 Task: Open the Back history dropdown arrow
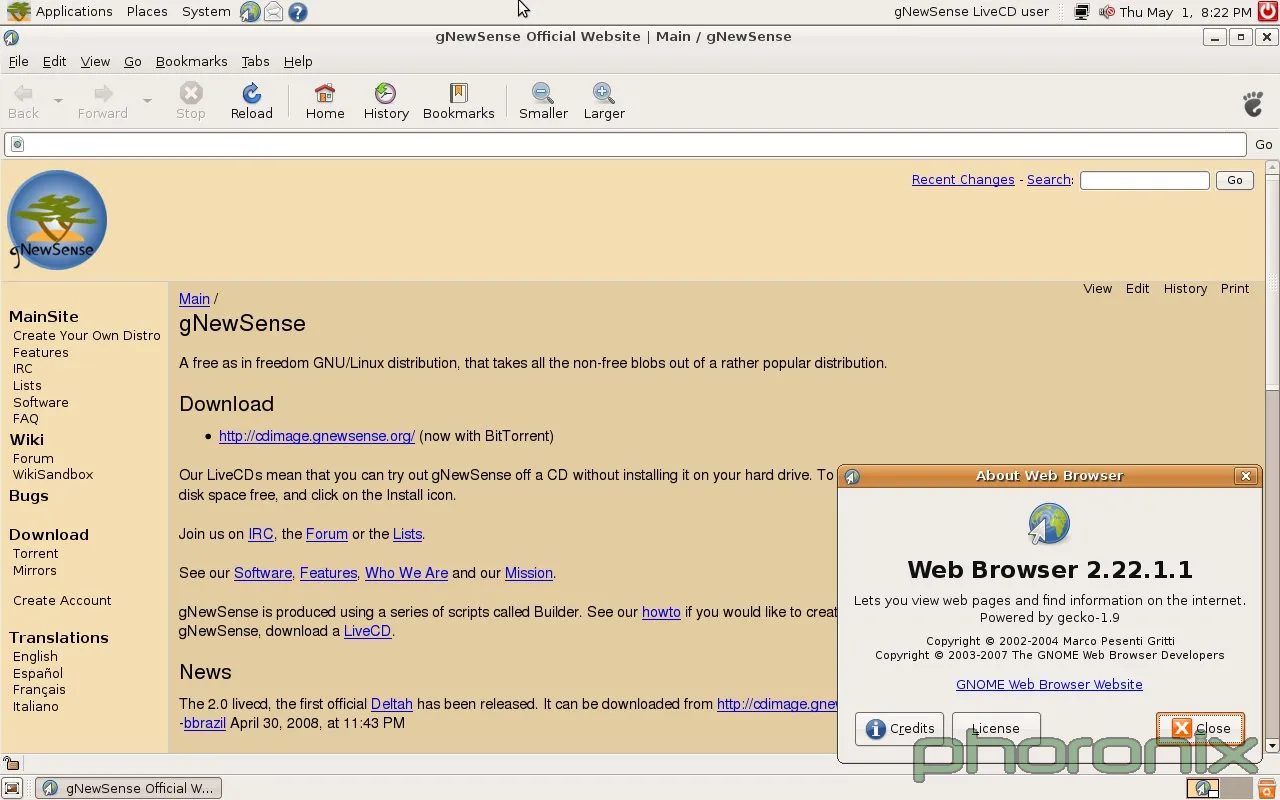click(x=58, y=100)
